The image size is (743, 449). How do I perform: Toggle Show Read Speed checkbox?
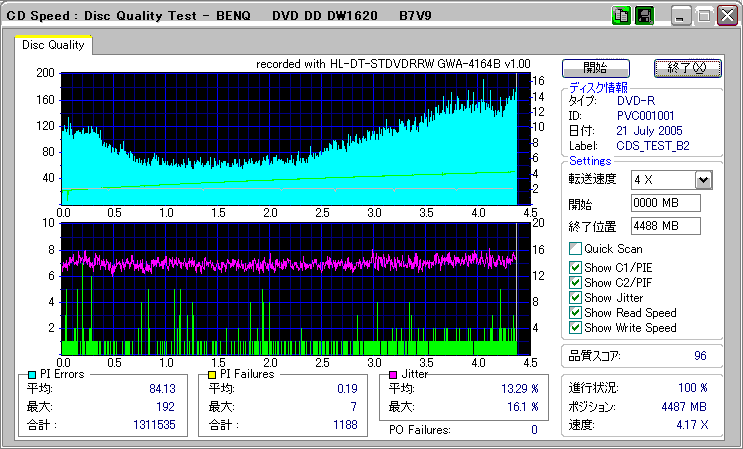pyautogui.click(x=575, y=313)
